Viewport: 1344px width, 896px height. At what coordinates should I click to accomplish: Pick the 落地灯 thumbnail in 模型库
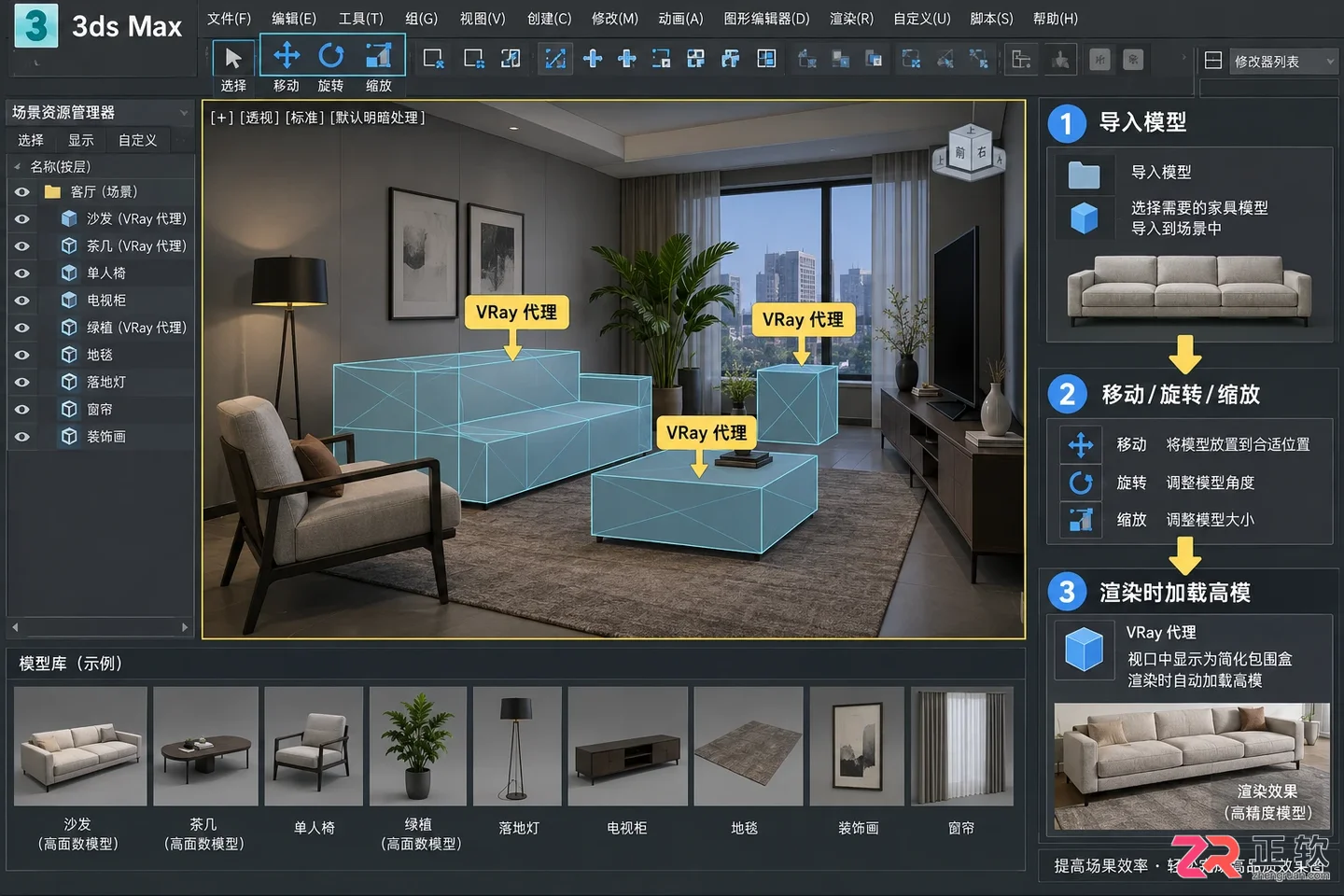(517, 746)
